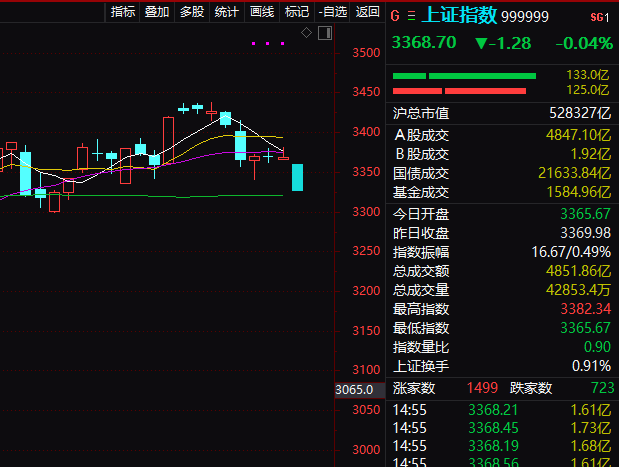Click 最高指数 value 3382.34

pyautogui.click(x=585, y=309)
